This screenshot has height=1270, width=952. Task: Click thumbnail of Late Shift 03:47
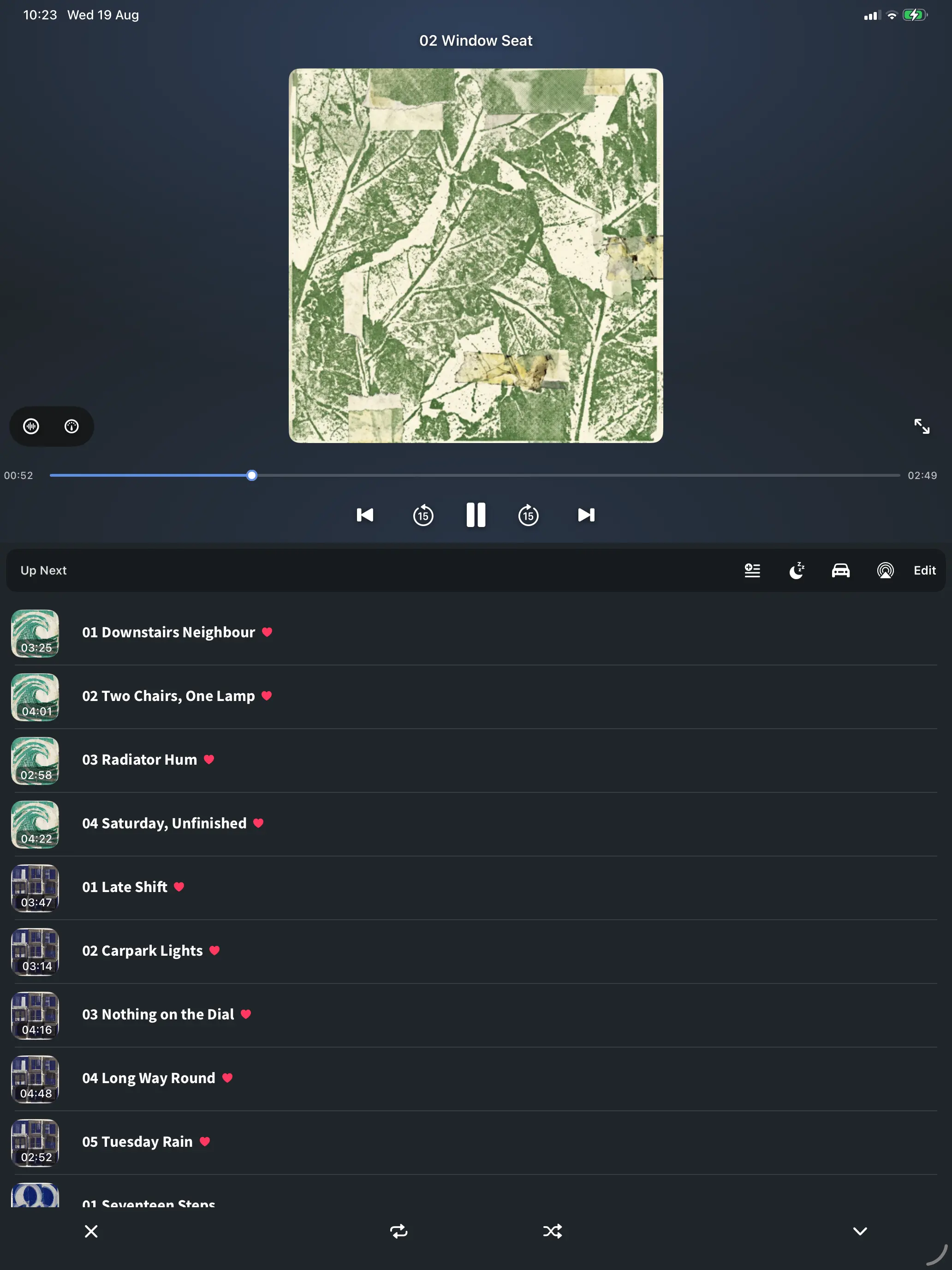point(35,888)
